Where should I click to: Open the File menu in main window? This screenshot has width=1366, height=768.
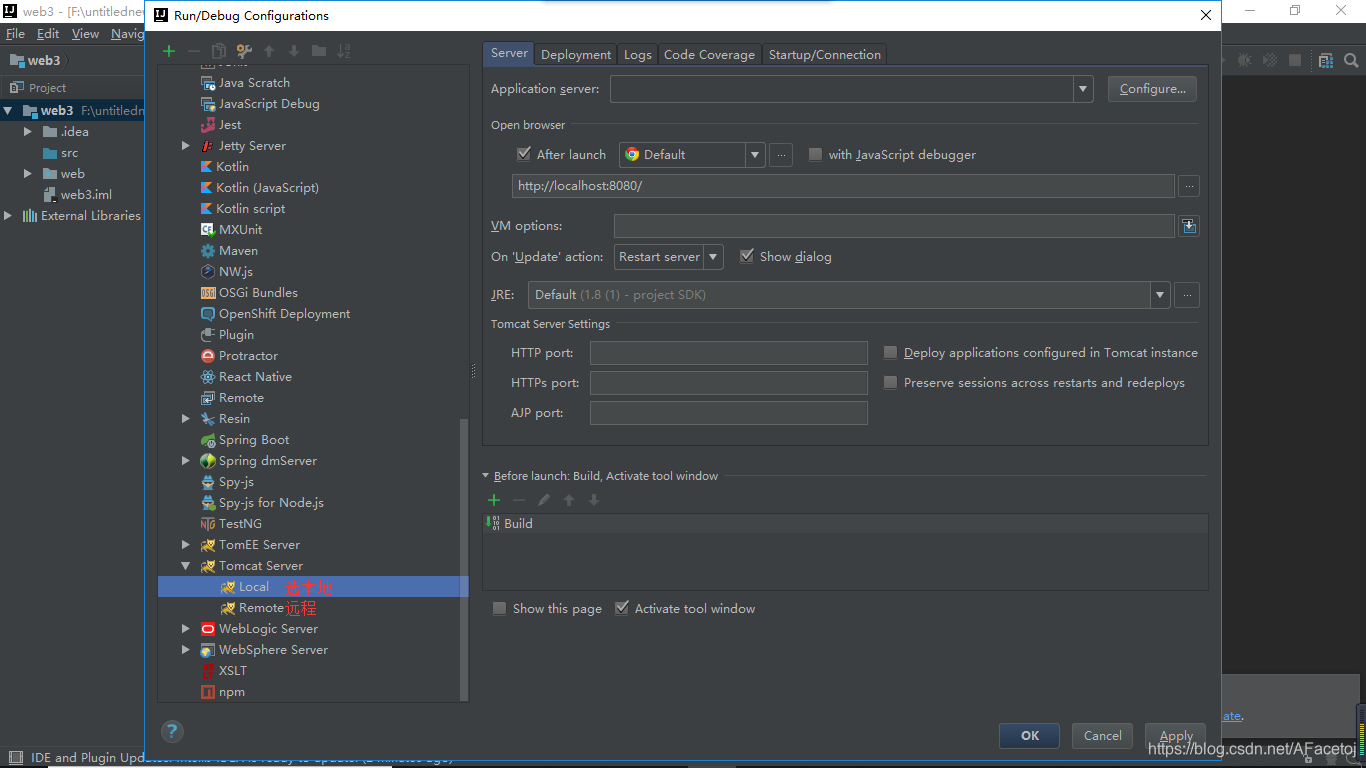pos(15,34)
